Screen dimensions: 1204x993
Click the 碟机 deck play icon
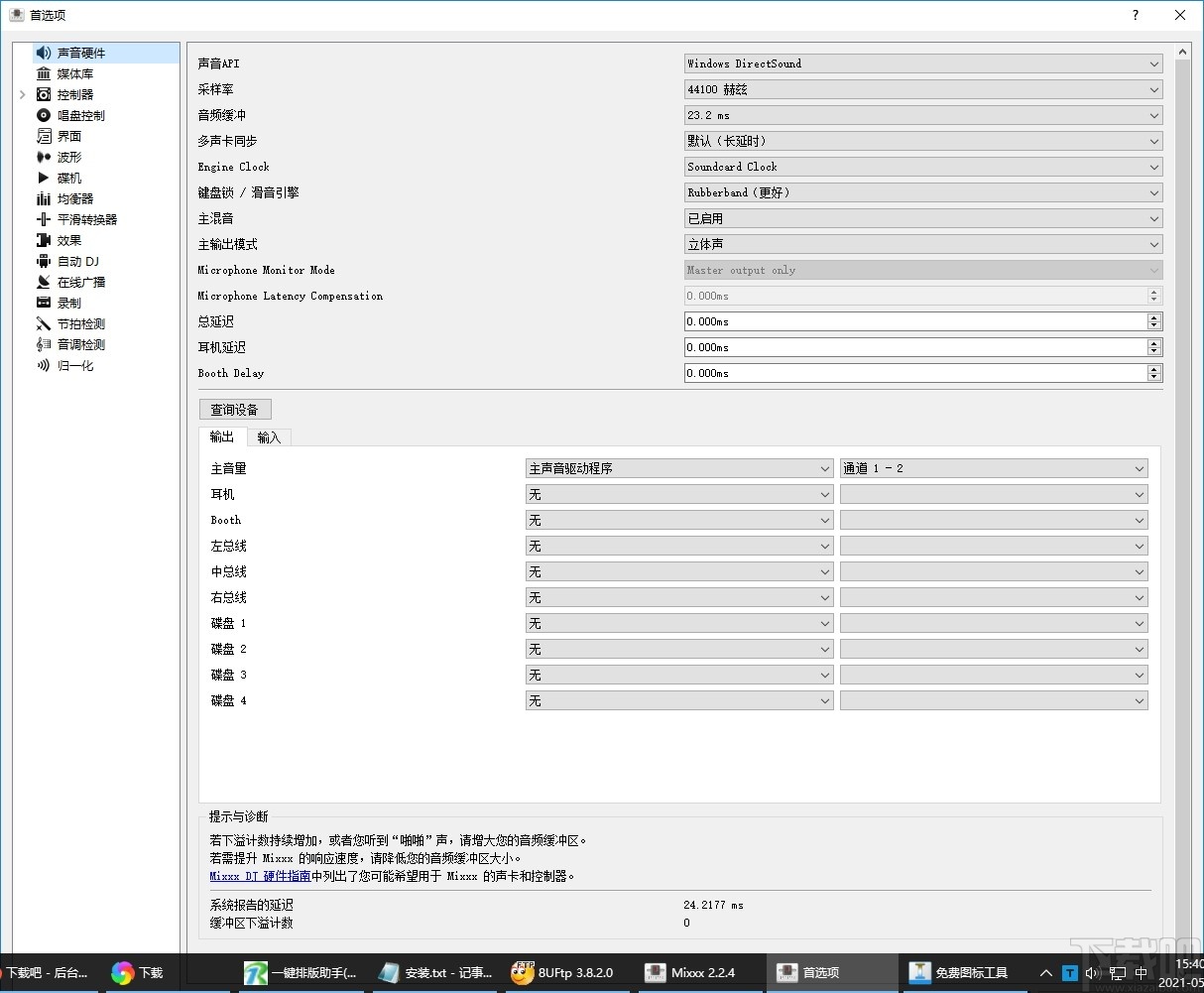(x=44, y=178)
